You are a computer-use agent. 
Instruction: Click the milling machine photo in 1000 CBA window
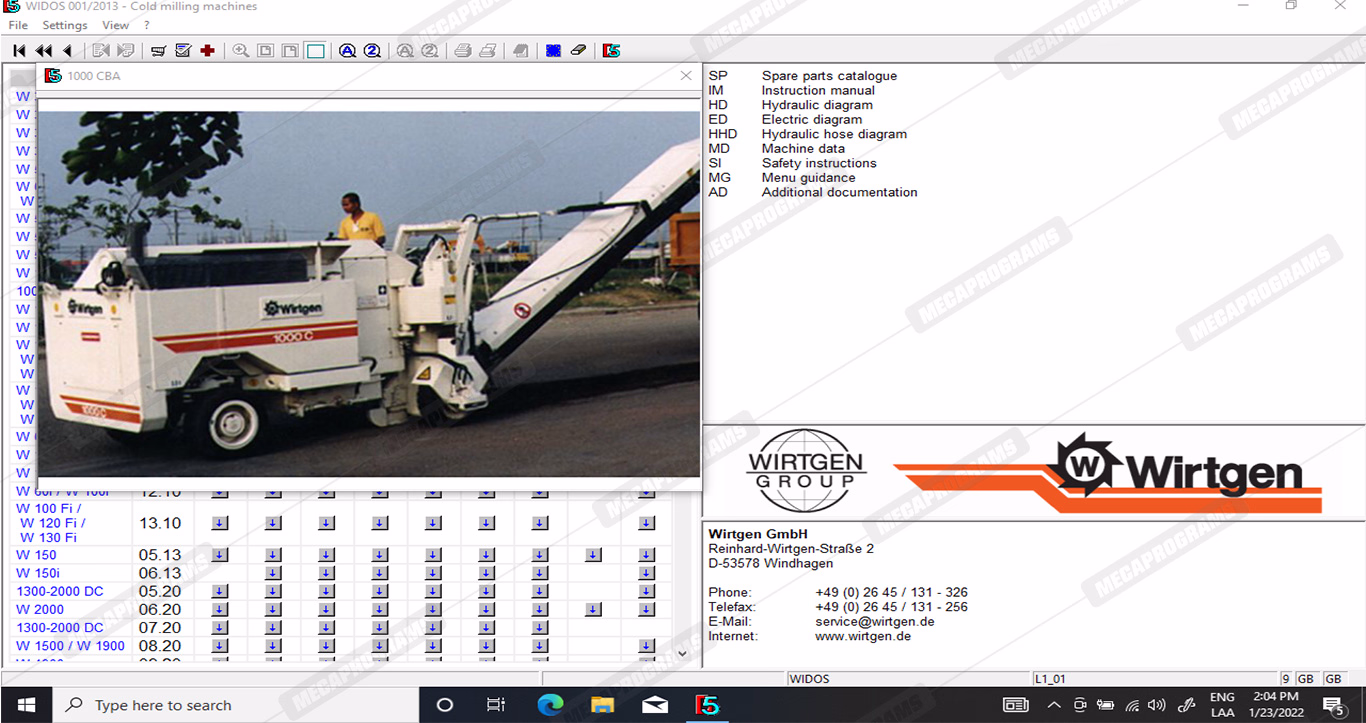tap(369, 293)
